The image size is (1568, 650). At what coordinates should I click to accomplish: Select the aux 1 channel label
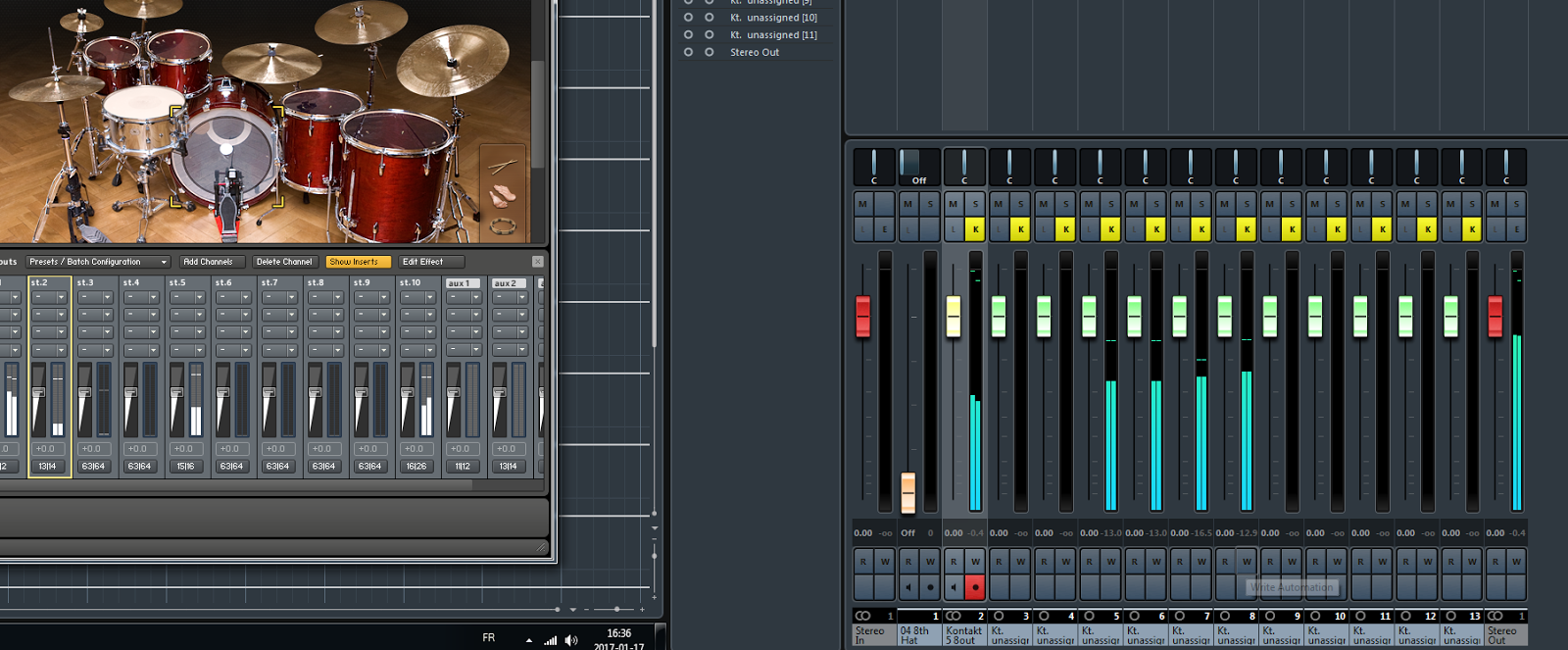(x=464, y=283)
